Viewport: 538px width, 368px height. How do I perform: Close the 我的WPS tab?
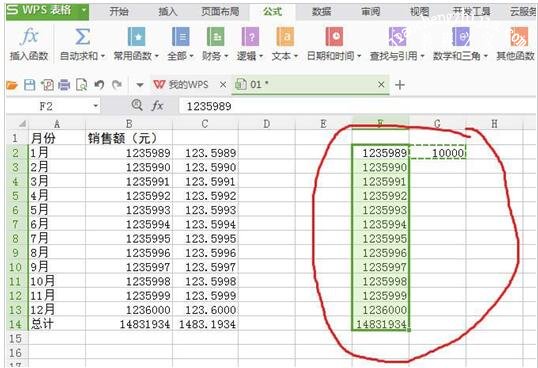[x=223, y=84]
